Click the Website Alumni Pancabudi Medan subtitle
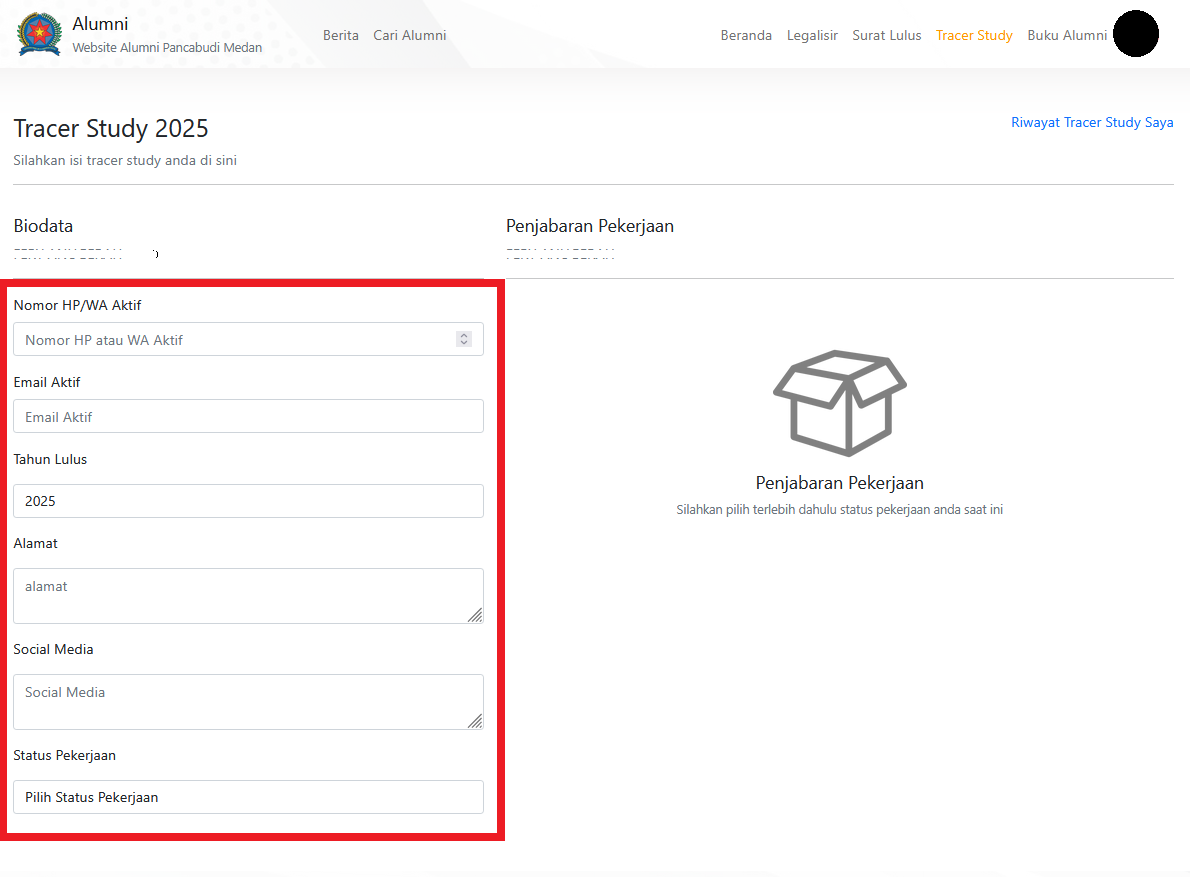The width and height of the screenshot is (1190, 877). [x=167, y=47]
